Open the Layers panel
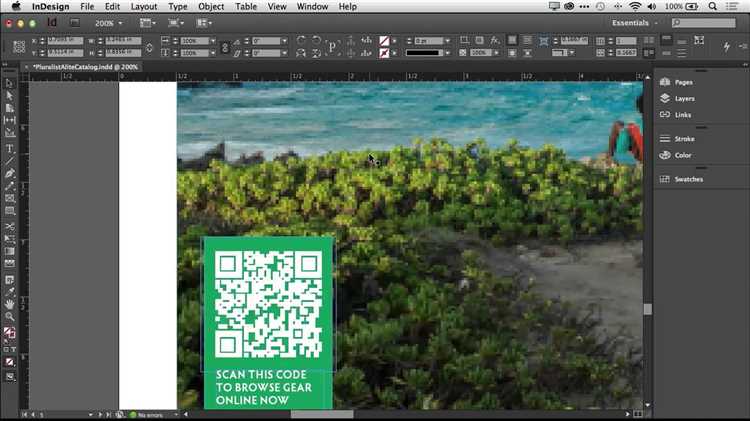The height and width of the screenshot is (421, 750). 677,99
